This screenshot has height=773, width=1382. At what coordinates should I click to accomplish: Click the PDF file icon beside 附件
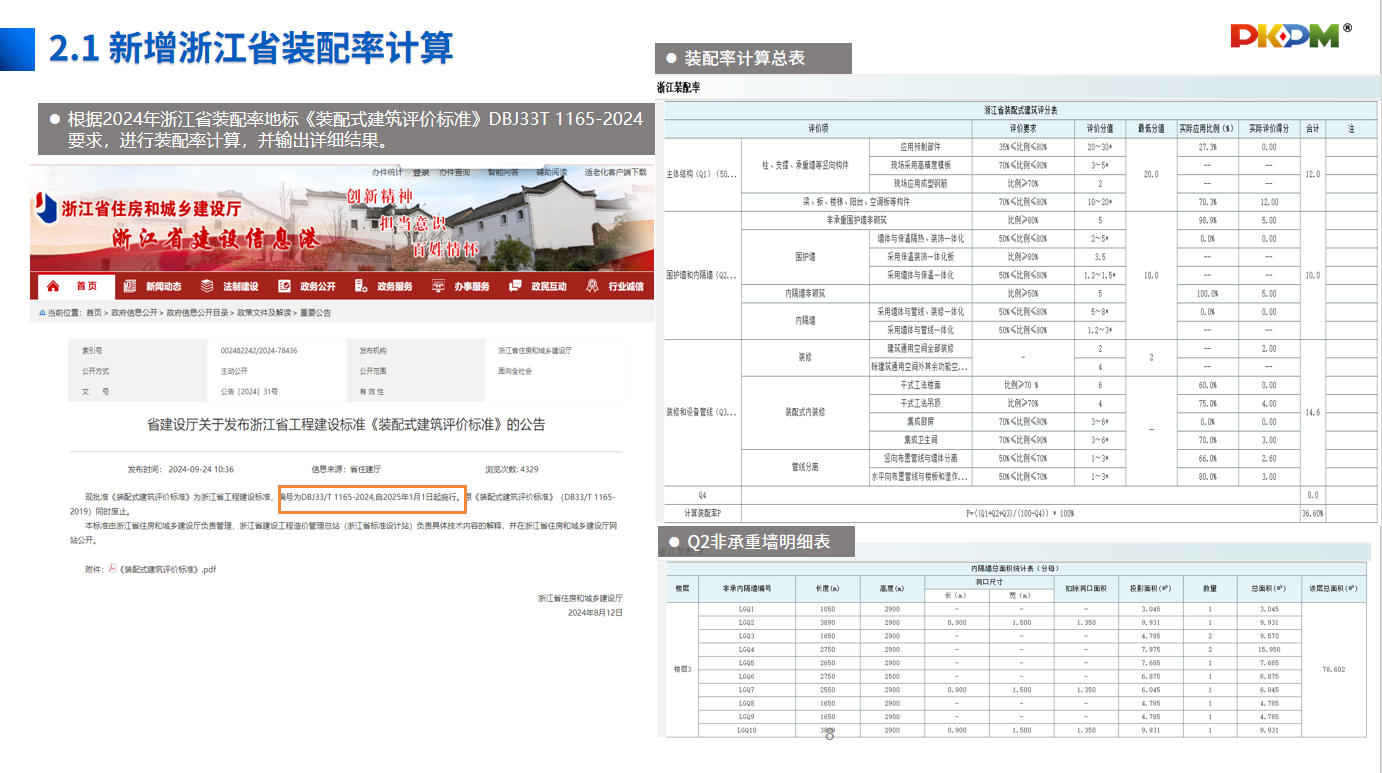113,569
